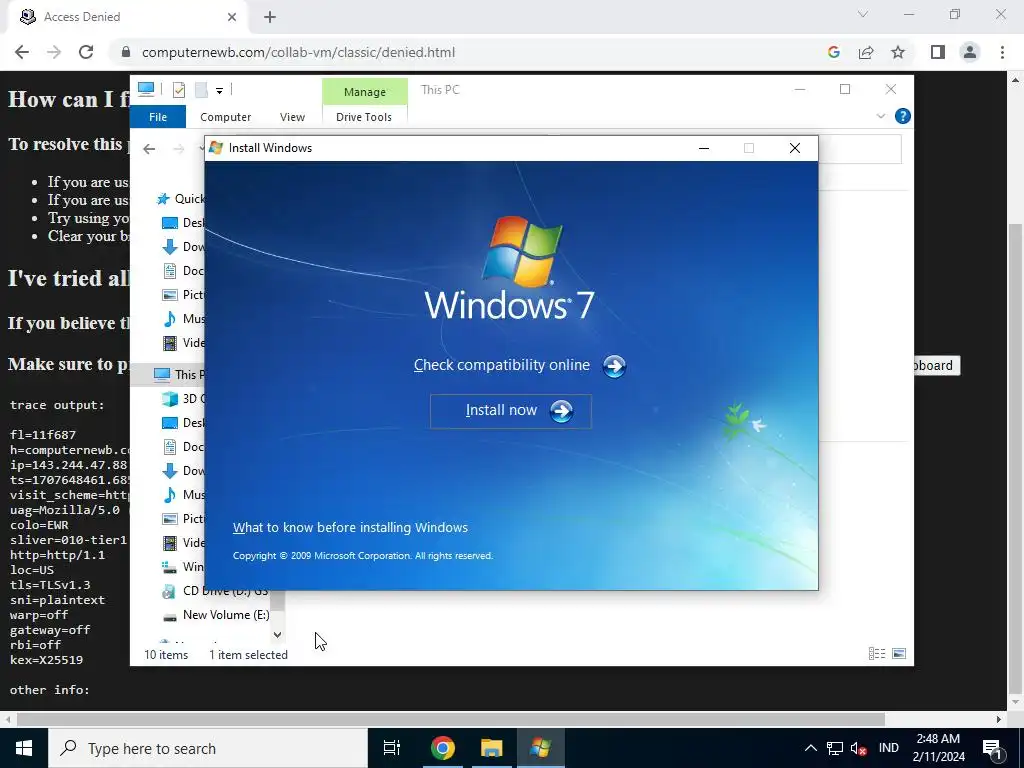Open Chrome tab search dropdown

coord(863,14)
